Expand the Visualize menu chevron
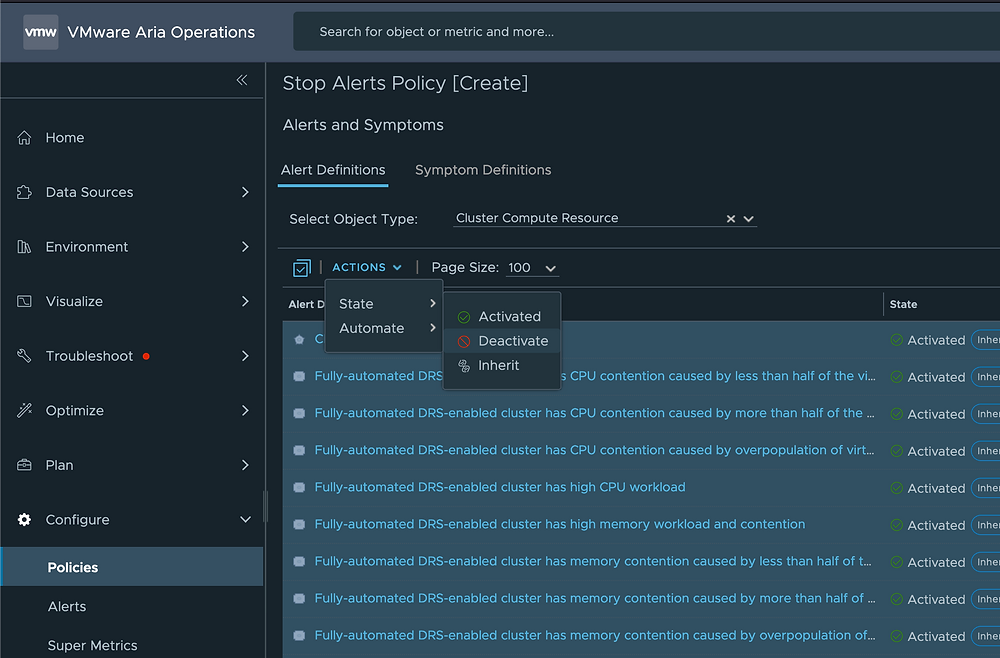Image resolution: width=1000 pixels, height=658 pixels. [245, 301]
